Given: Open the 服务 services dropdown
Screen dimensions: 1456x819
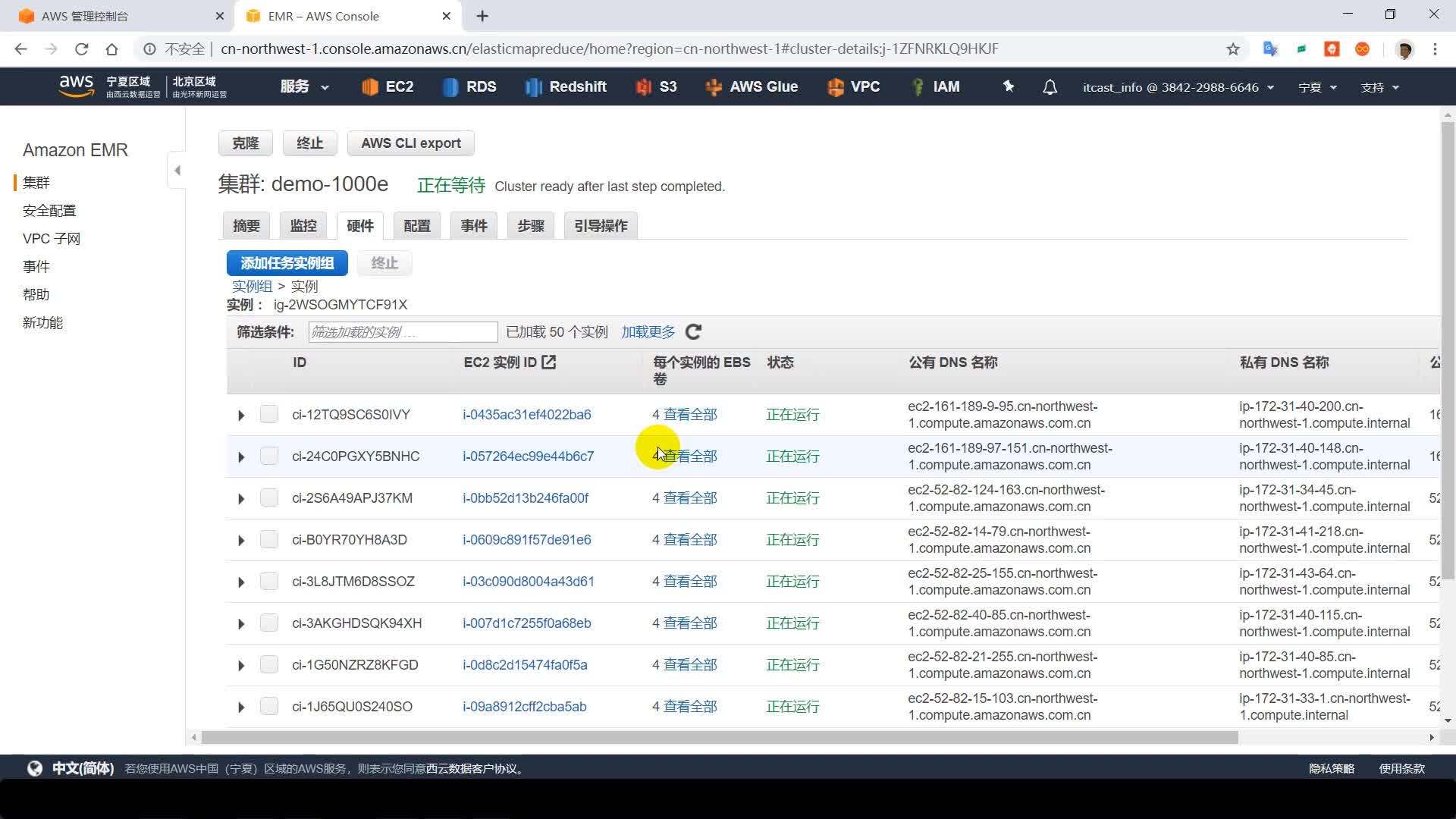Looking at the screenshot, I should [304, 87].
